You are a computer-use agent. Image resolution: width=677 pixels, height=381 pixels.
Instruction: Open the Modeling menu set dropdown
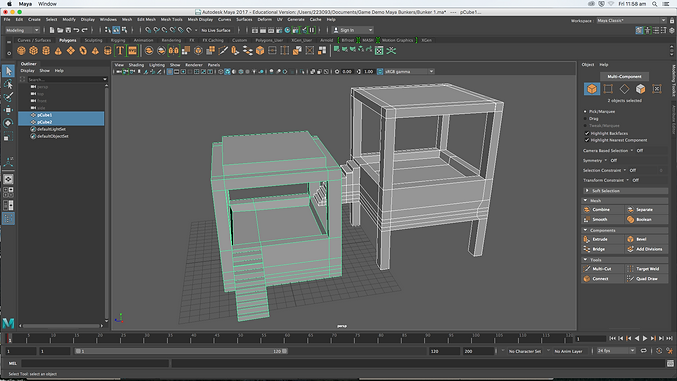22,30
